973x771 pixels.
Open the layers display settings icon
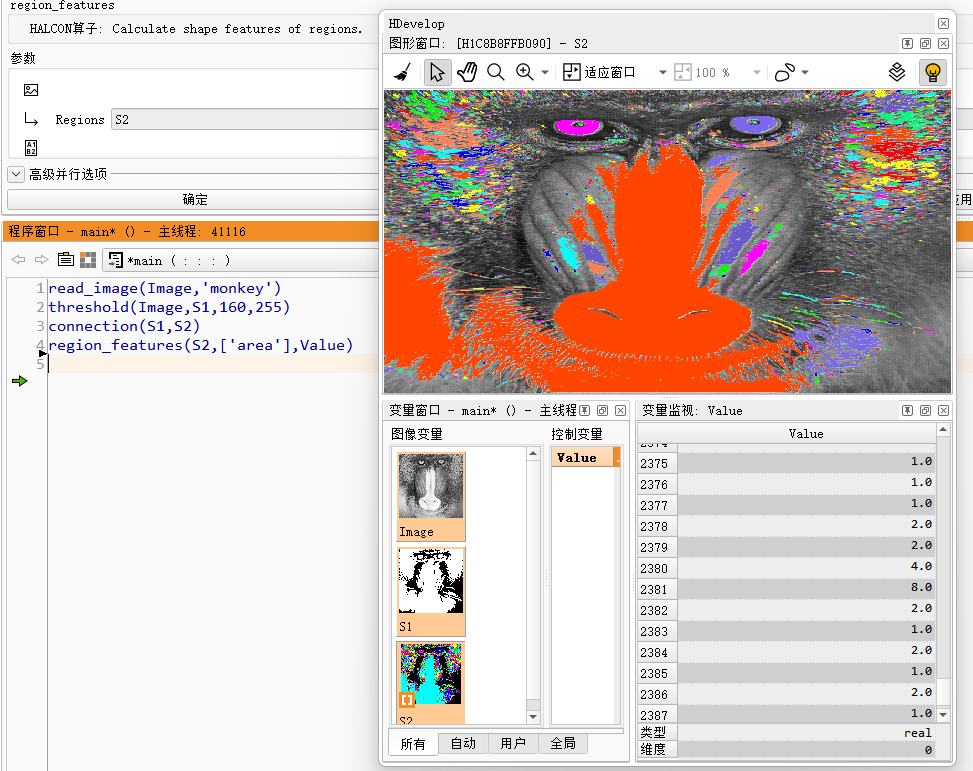[897, 72]
